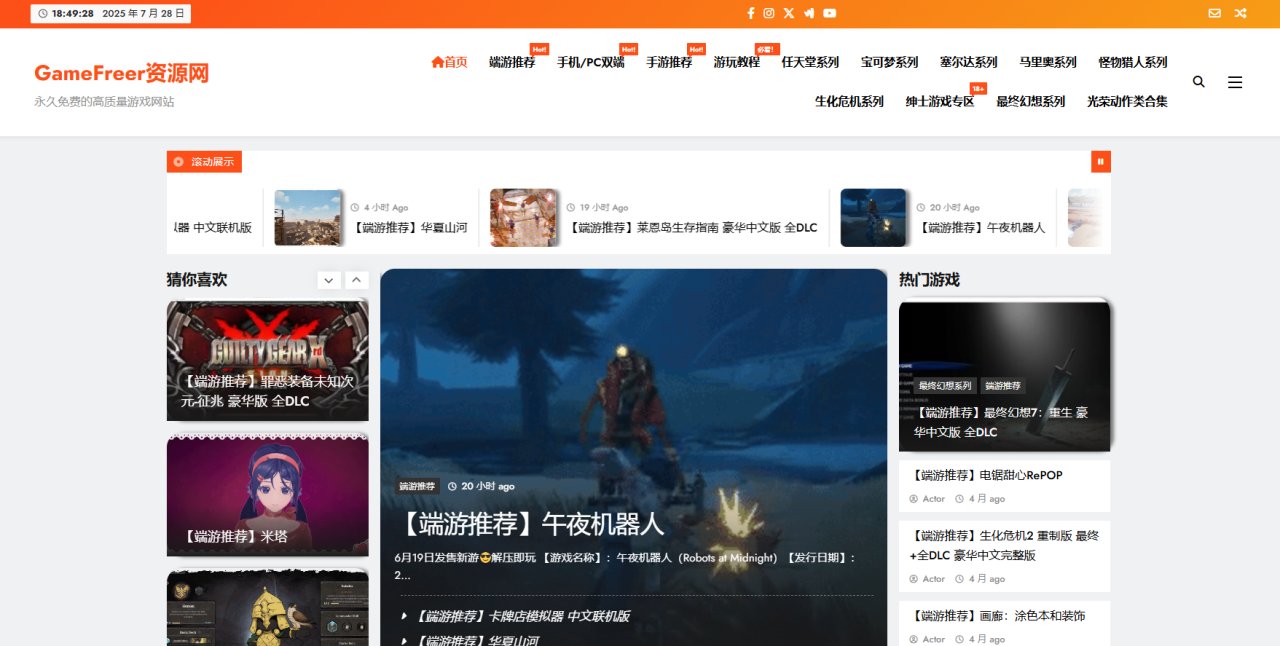Open the 手机/PC双端 menu item
The image size is (1280, 646).
pyautogui.click(x=591, y=62)
